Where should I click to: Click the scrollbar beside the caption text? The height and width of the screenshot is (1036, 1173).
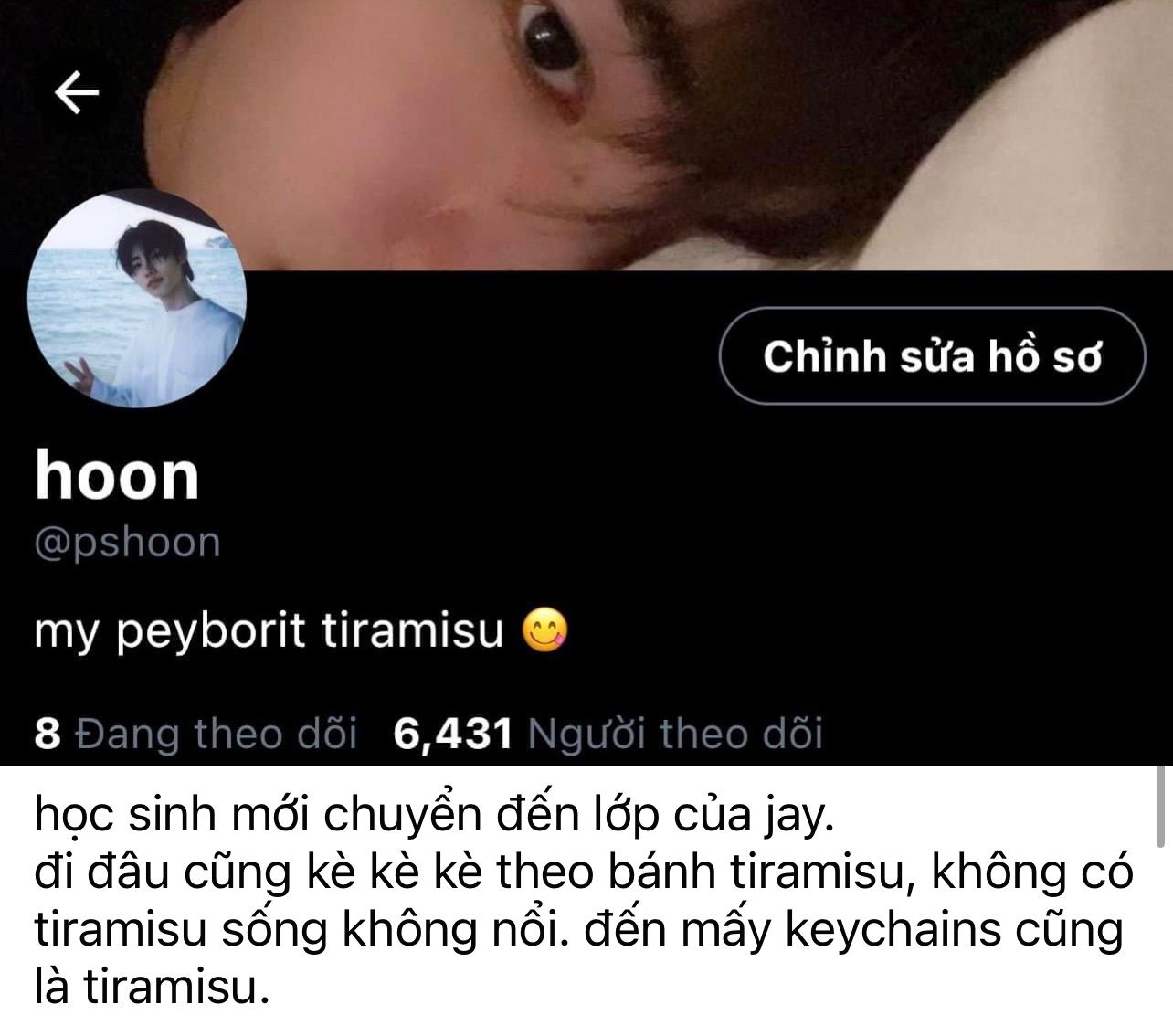point(1160,804)
